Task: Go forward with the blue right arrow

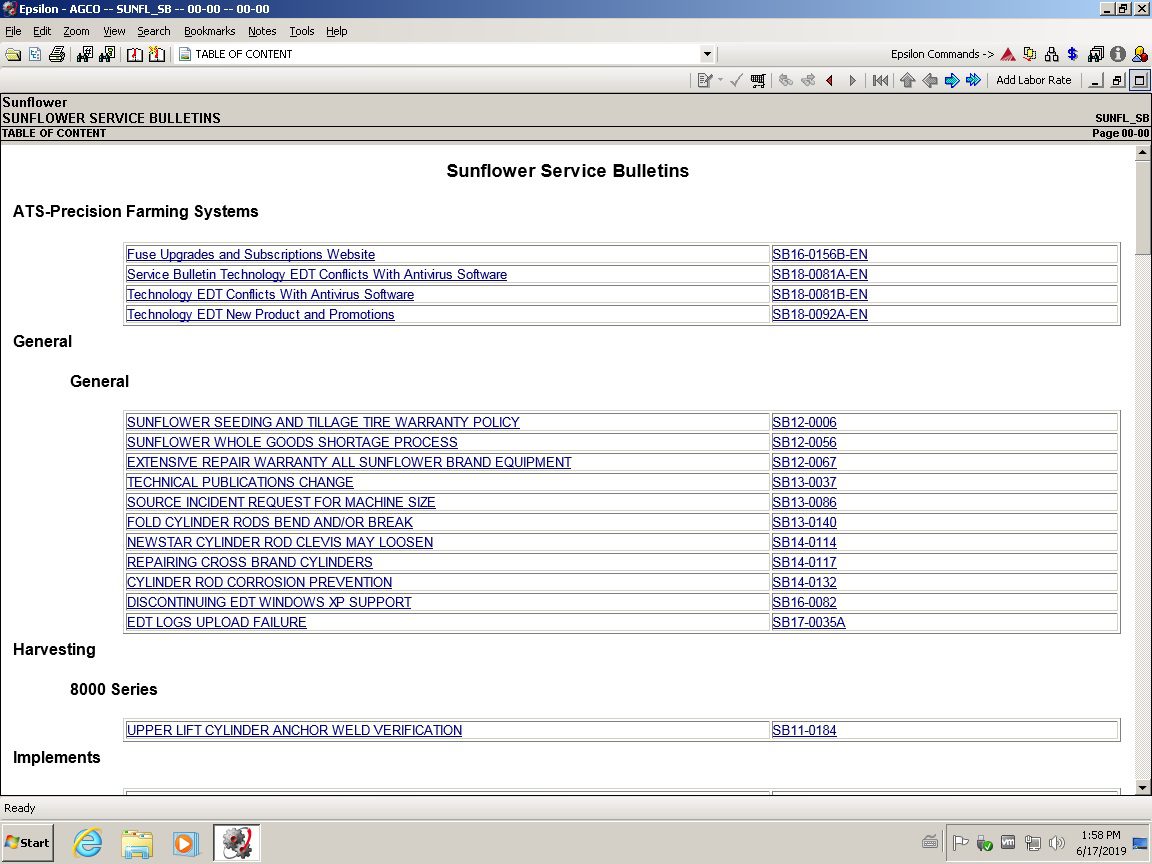Action: (x=951, y=81)
